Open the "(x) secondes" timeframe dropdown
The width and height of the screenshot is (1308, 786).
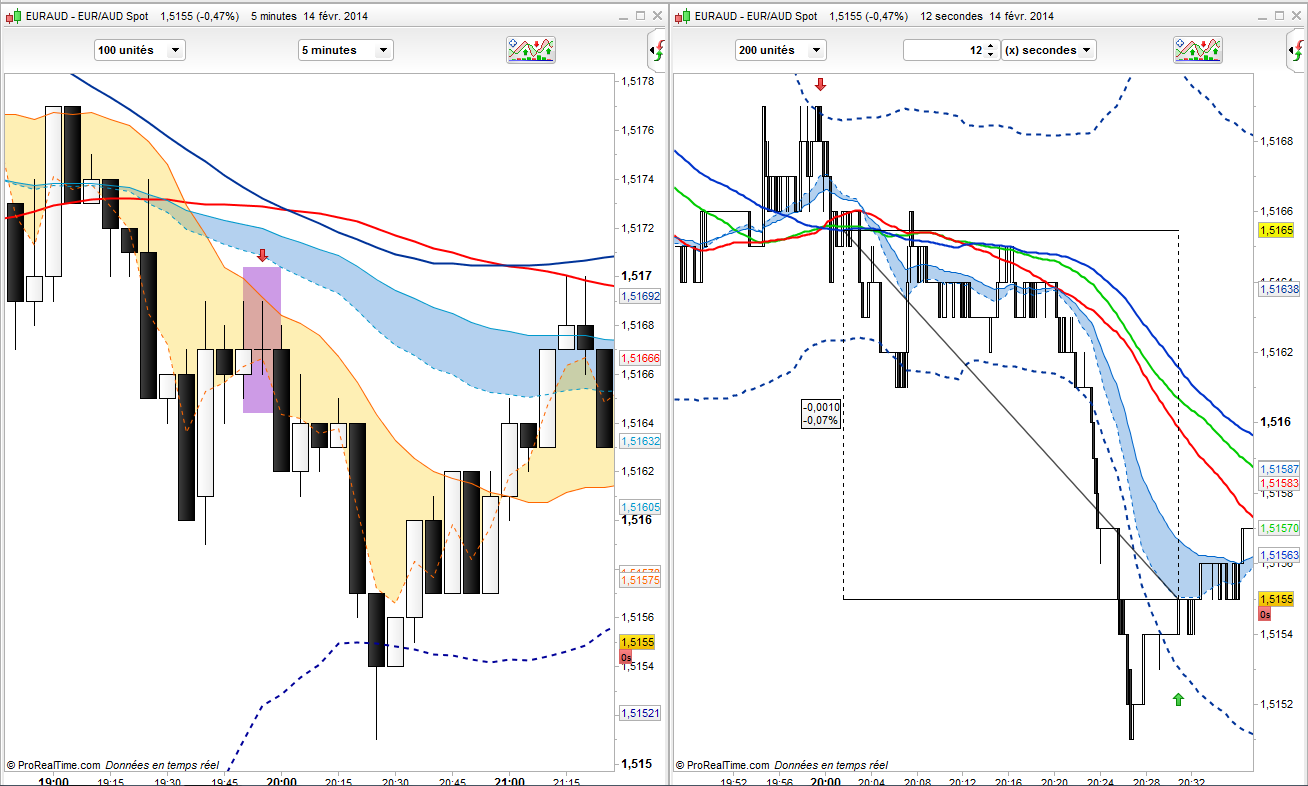pyautogui.click(x=1050, y=50)
